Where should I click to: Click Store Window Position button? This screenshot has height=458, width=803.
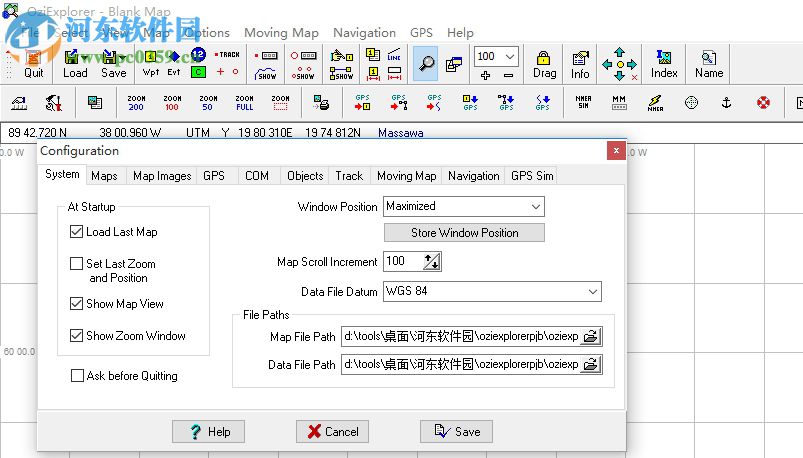point(464,233)
